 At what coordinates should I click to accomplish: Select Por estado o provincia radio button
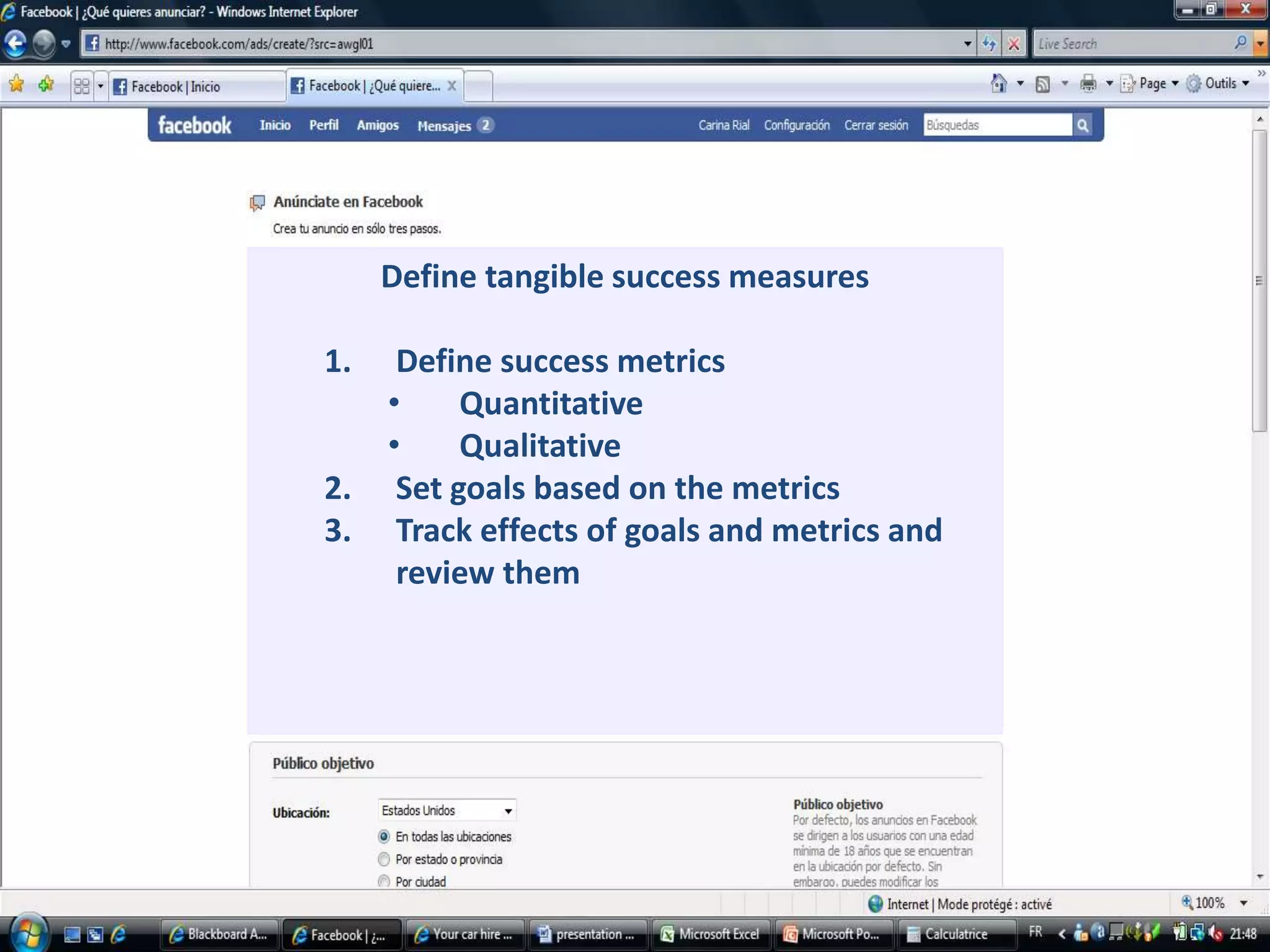point(384,859)
